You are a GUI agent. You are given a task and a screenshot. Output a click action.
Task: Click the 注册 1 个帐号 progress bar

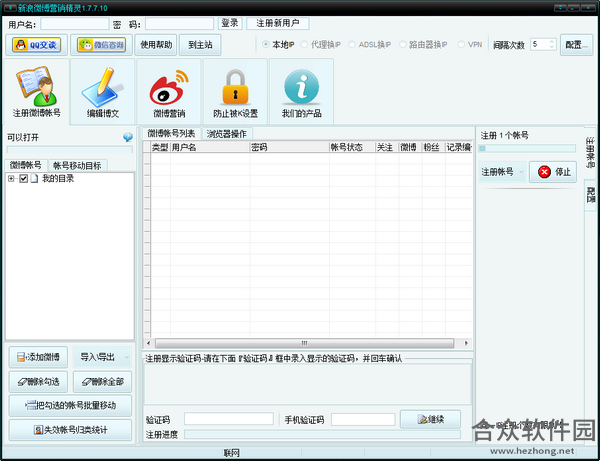(527, 148)
